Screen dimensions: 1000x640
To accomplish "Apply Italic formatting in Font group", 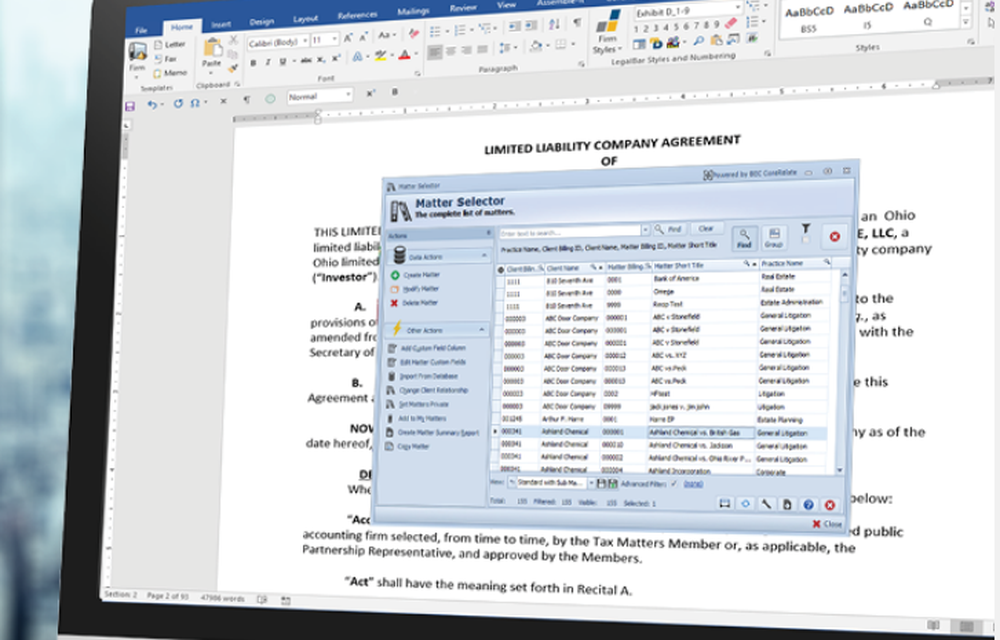I will (268, 62).
